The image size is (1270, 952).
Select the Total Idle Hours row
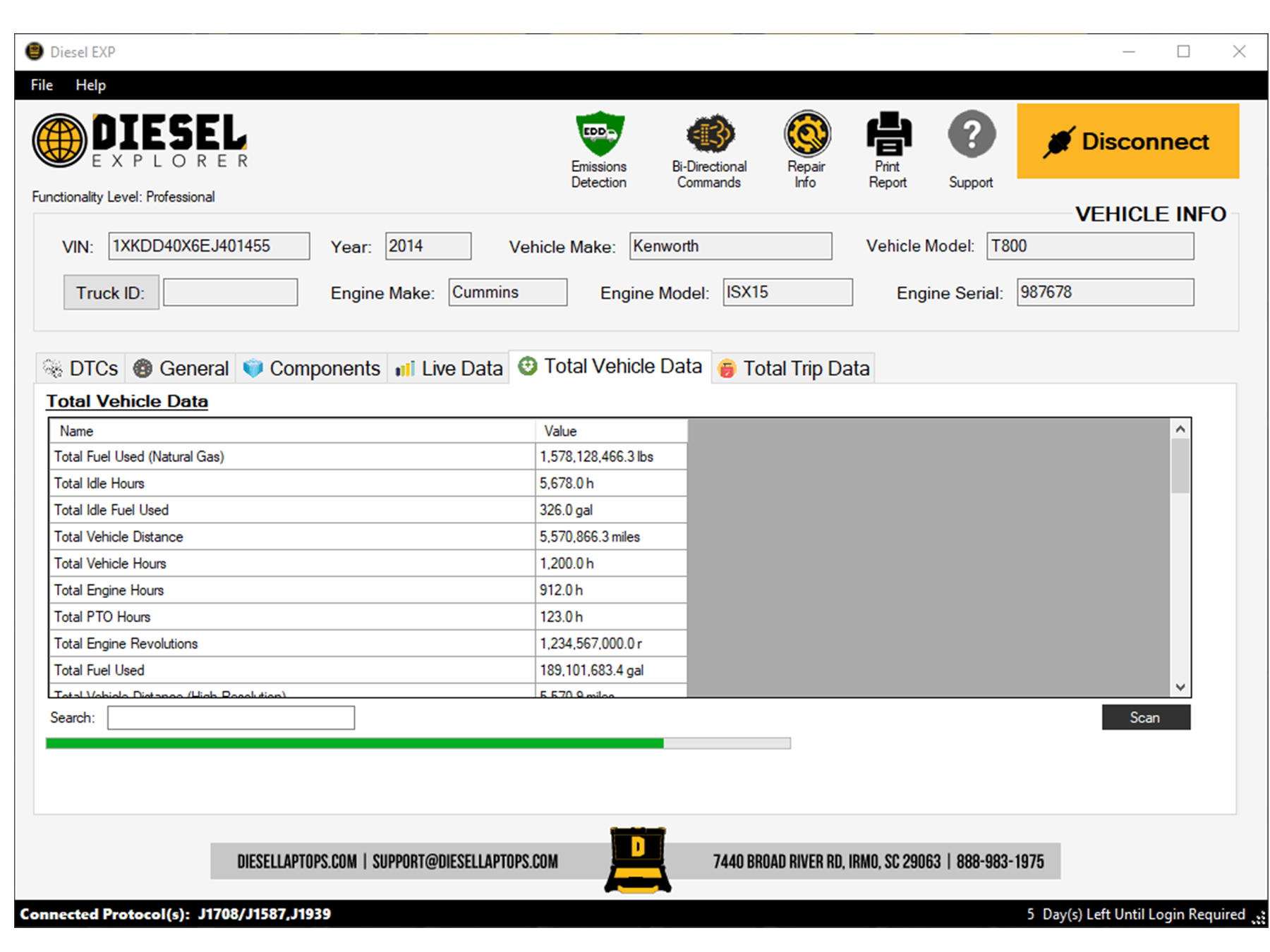368,483
